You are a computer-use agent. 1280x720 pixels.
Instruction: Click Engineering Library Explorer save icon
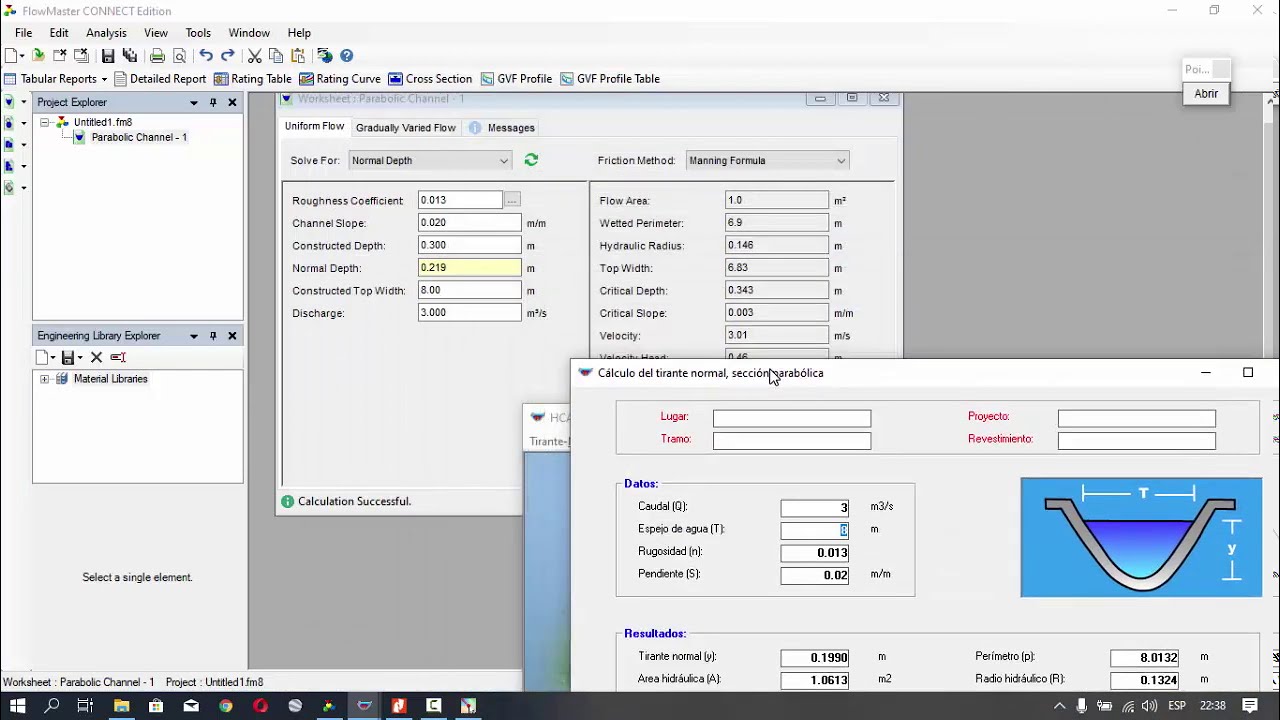click(x=67, y=357)
